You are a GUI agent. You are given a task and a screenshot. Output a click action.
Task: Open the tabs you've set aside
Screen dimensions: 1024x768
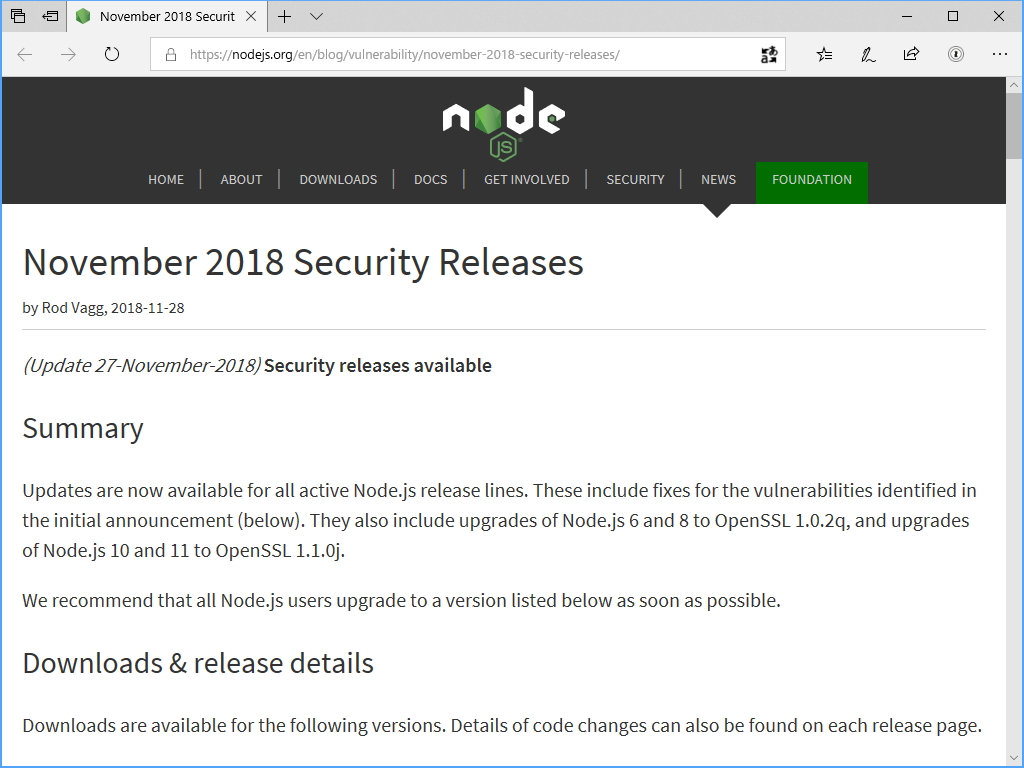tap(18, 16)
